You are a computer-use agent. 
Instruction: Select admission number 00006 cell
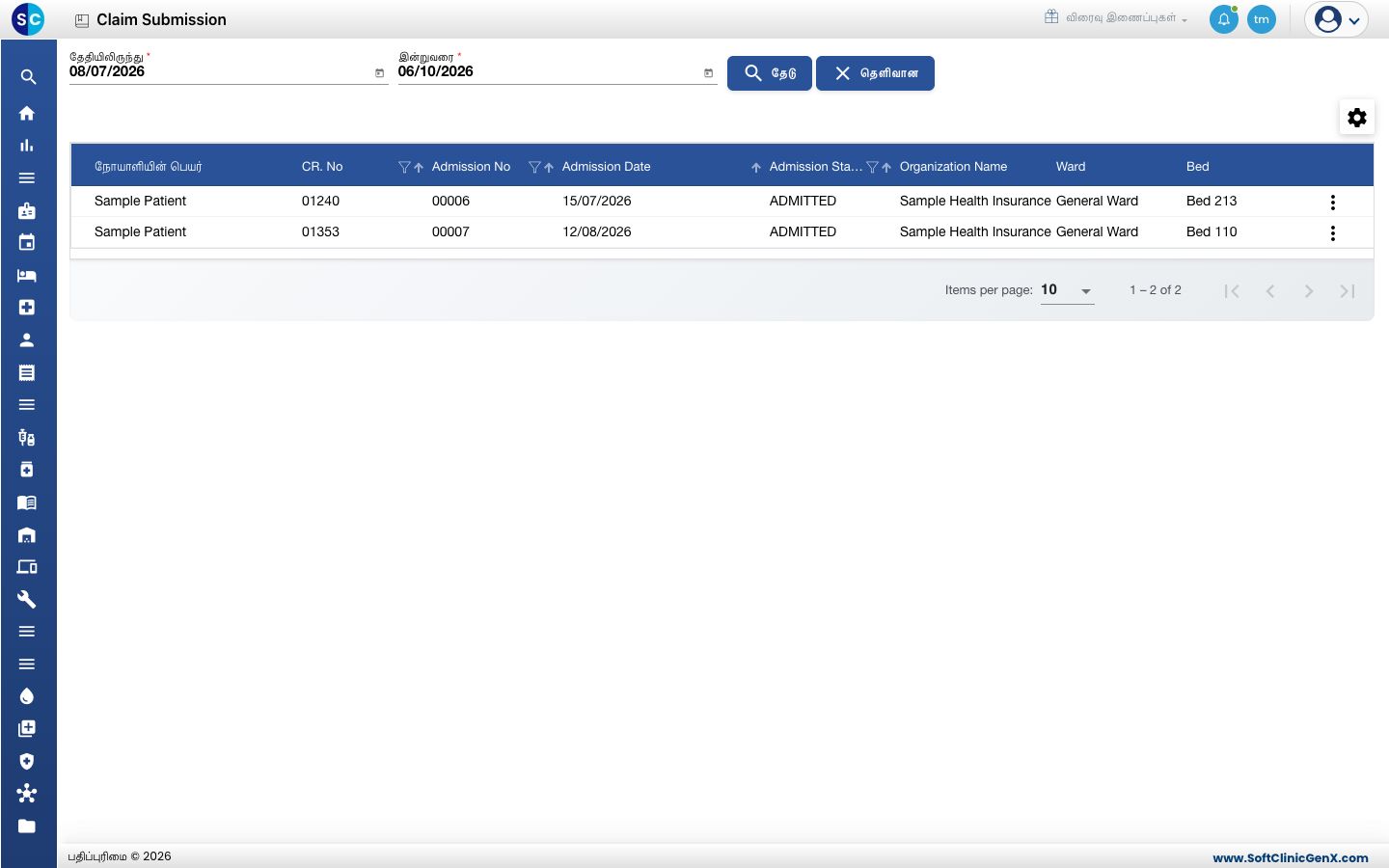450,201
